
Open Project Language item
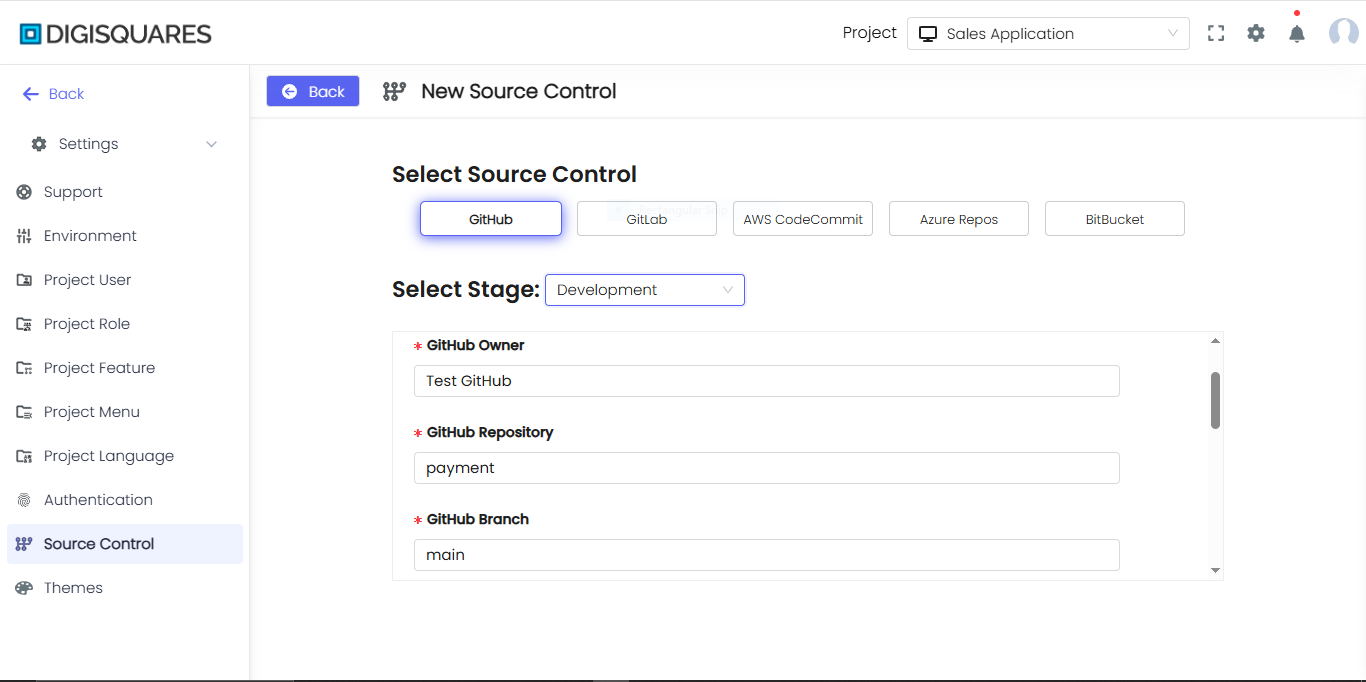click(x=125, y=456)
